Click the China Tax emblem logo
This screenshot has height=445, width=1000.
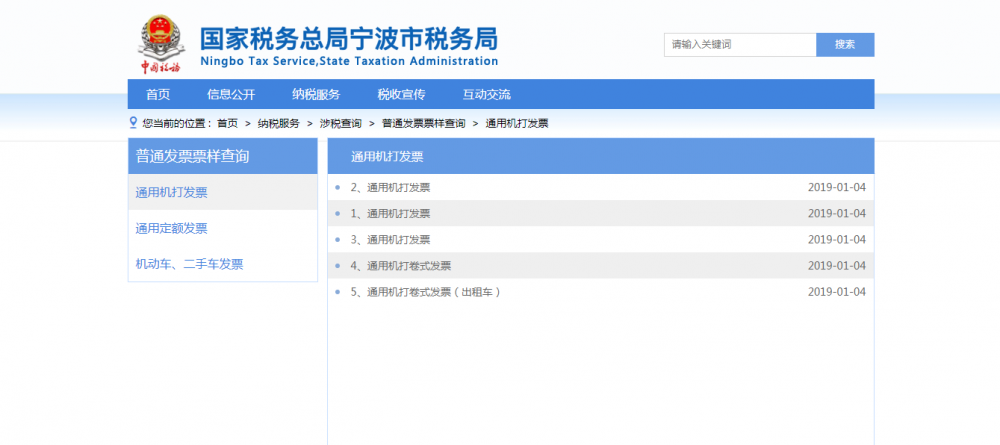[158, 45]
